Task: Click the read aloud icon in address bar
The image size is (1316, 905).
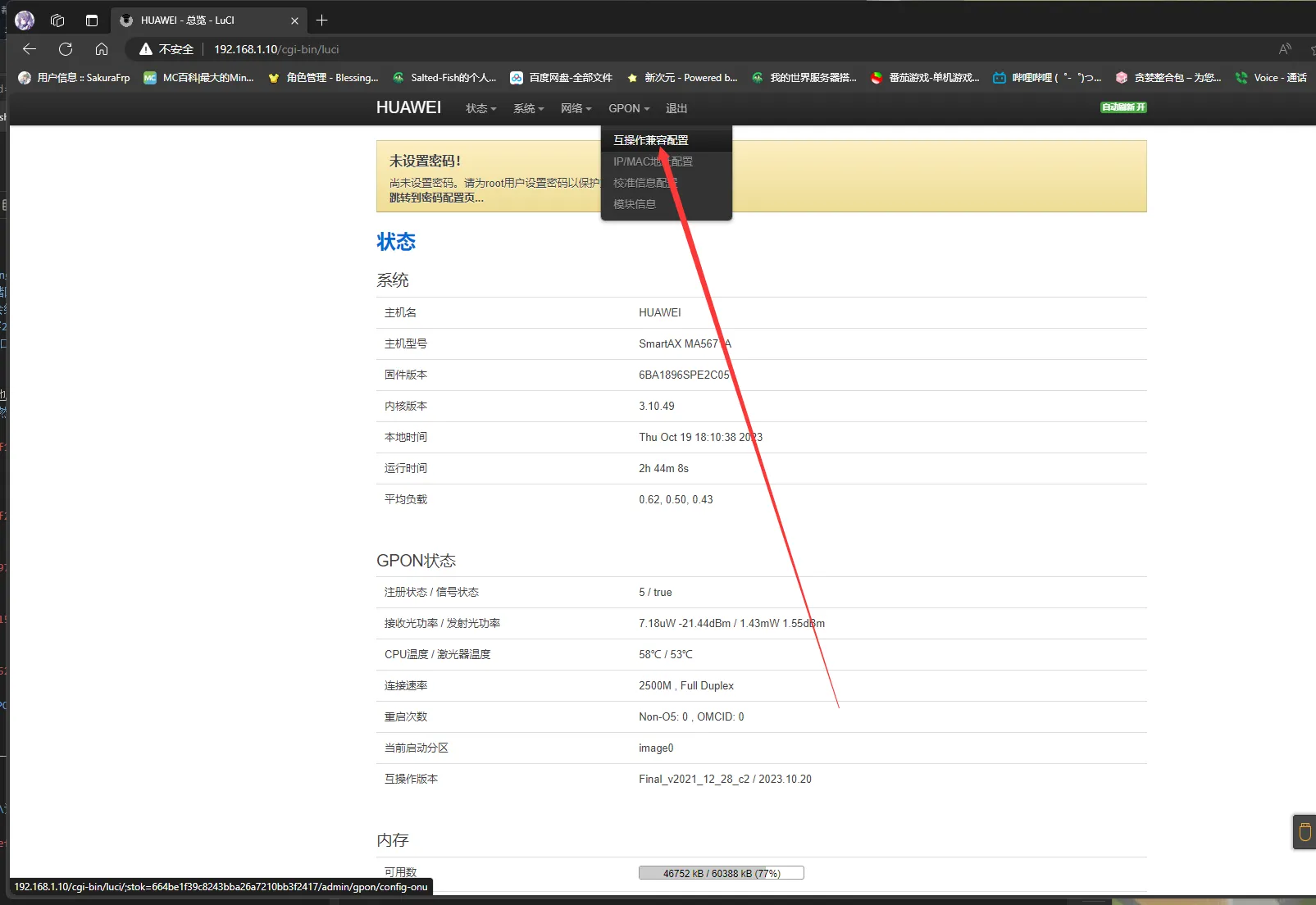Action: pyautogui.click(x=1284, y=49)
